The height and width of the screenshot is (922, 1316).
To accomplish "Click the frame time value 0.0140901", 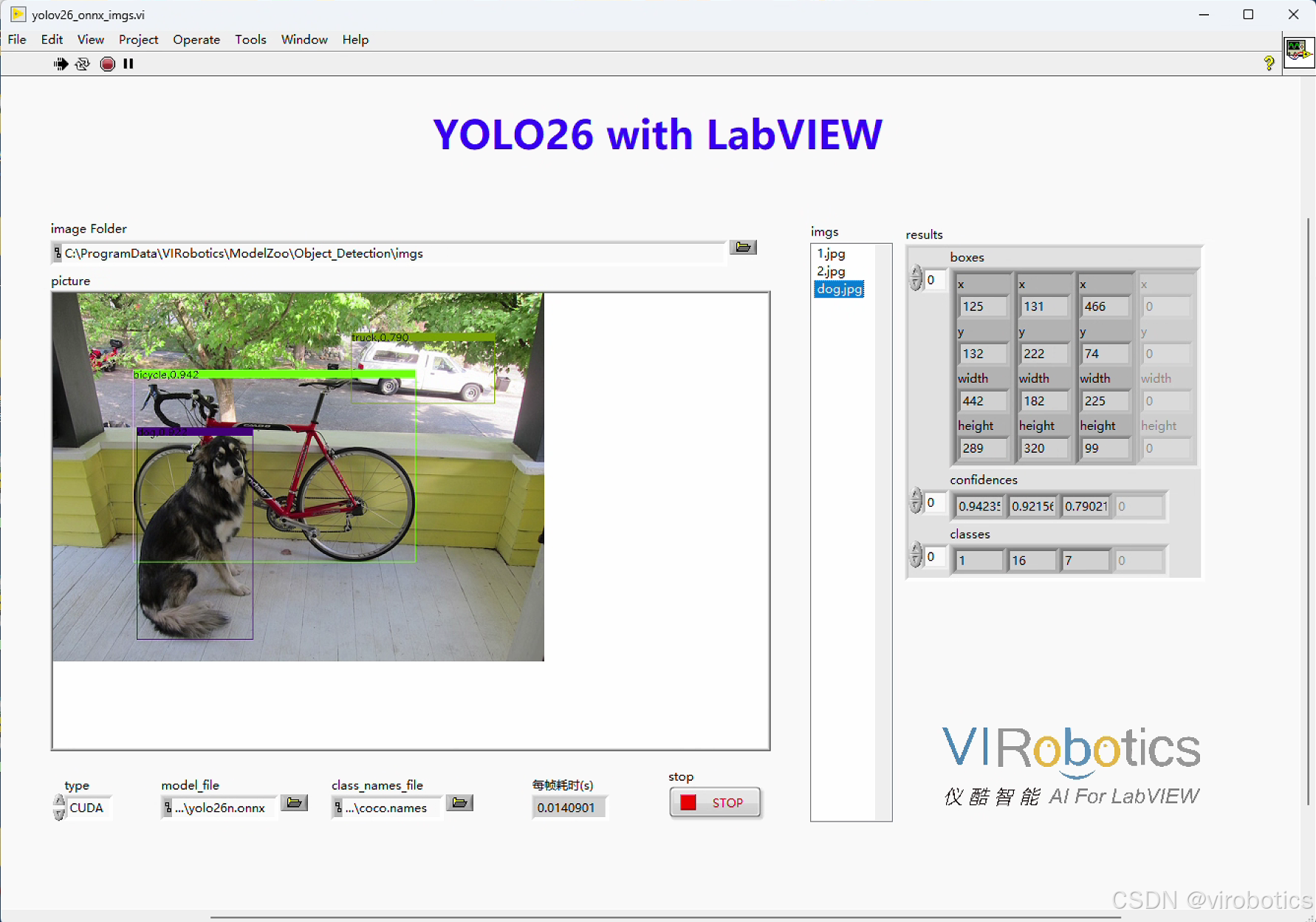I will click(x=569, y=807).
